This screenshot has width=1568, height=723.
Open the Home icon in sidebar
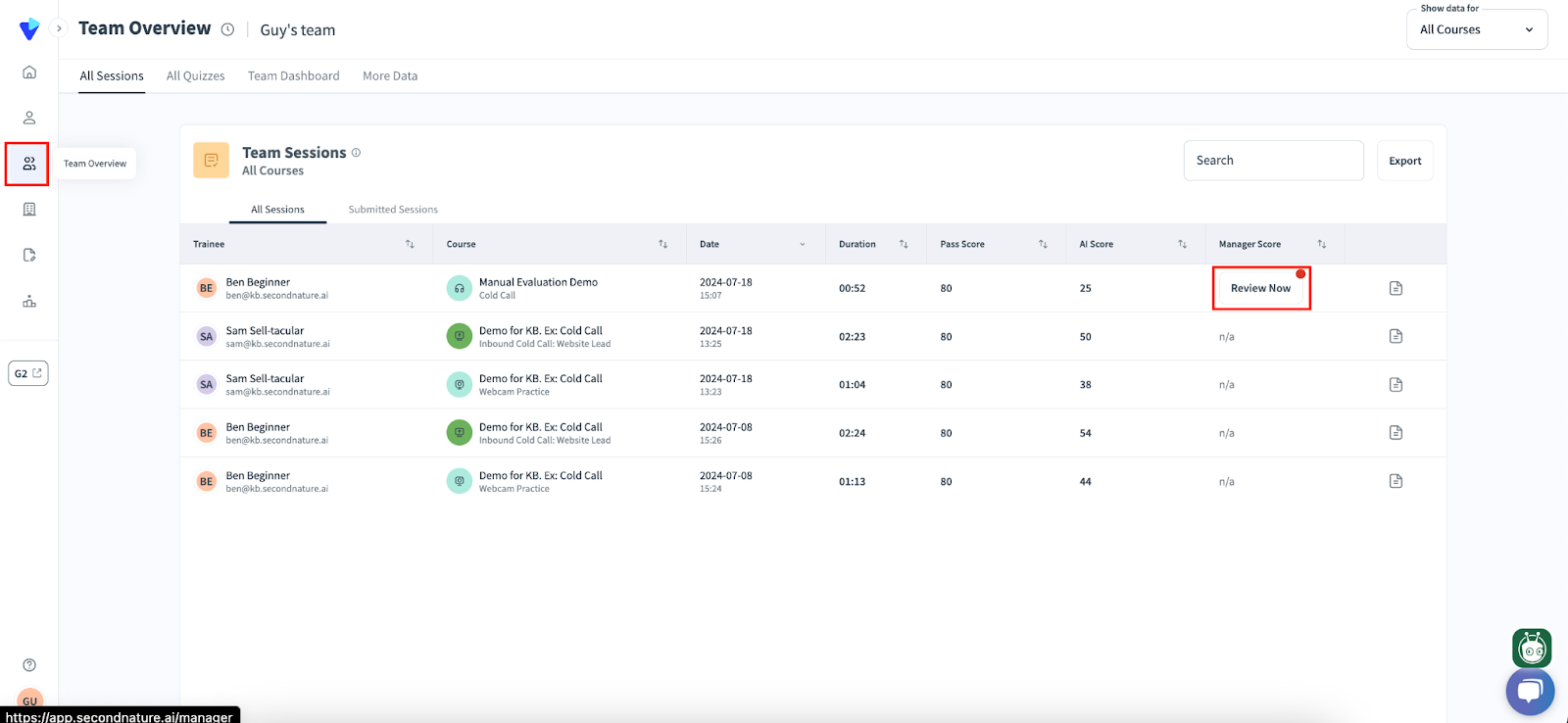tap(29, 72)
